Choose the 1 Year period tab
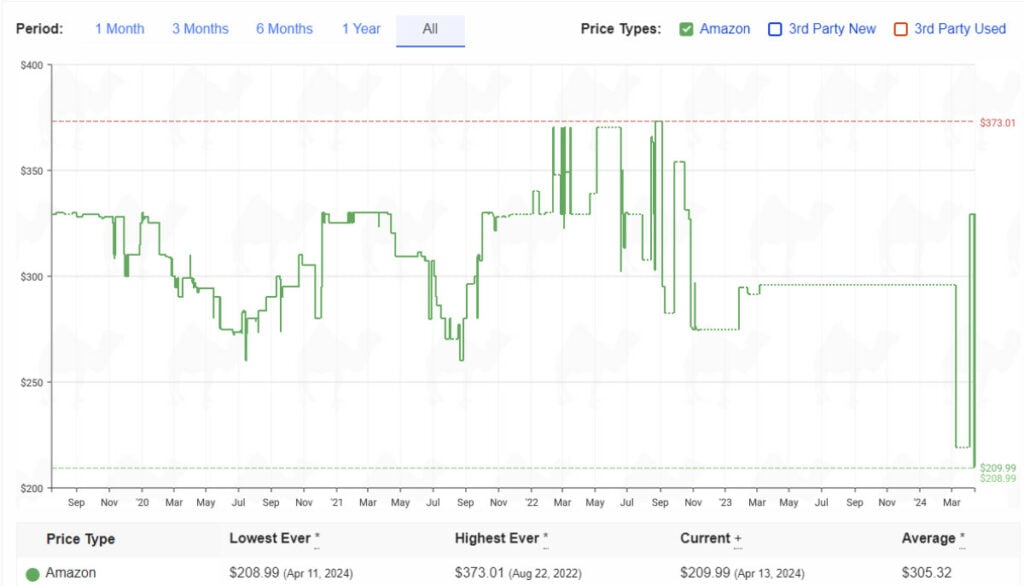Image resolution: width=1024 pixels, height=586 pixels. coord(361,29)
